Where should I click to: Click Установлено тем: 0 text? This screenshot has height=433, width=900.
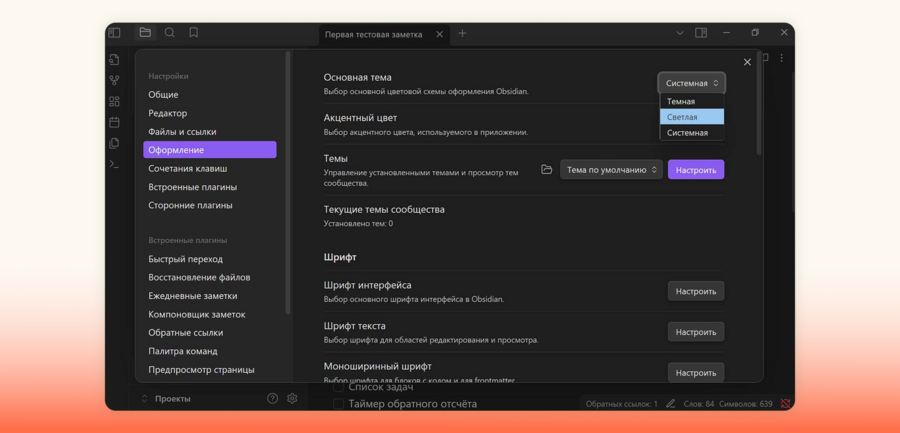(358, 223)
